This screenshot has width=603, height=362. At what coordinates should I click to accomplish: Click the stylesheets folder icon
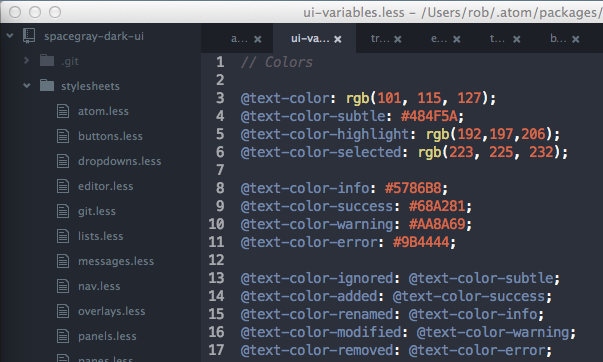coord(47,85)
